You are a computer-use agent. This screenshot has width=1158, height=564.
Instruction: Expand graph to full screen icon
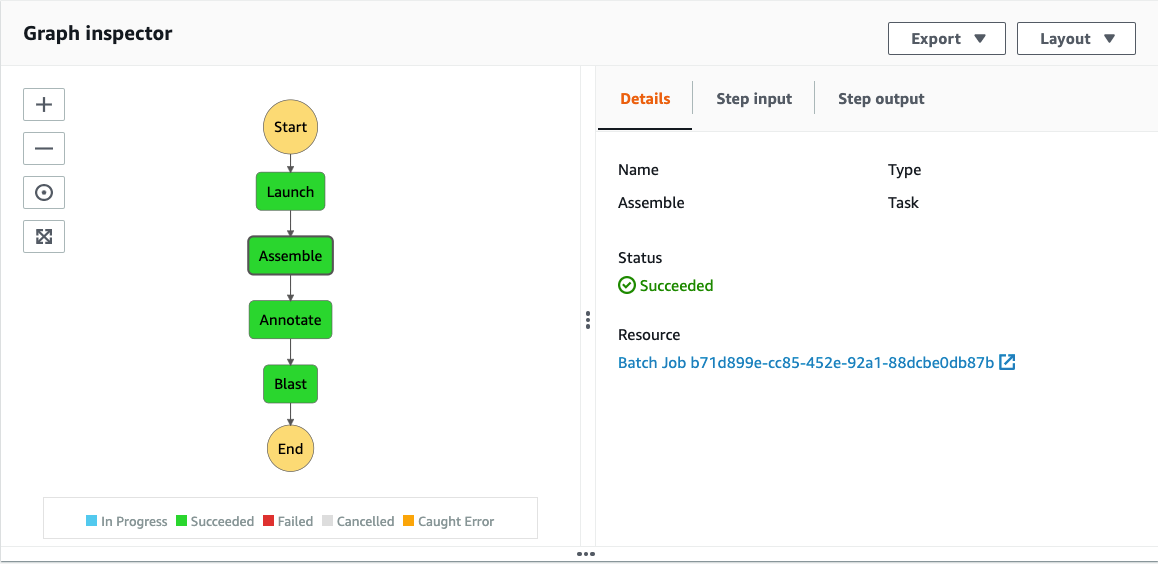pyautogui.click(x=44, y=236)
